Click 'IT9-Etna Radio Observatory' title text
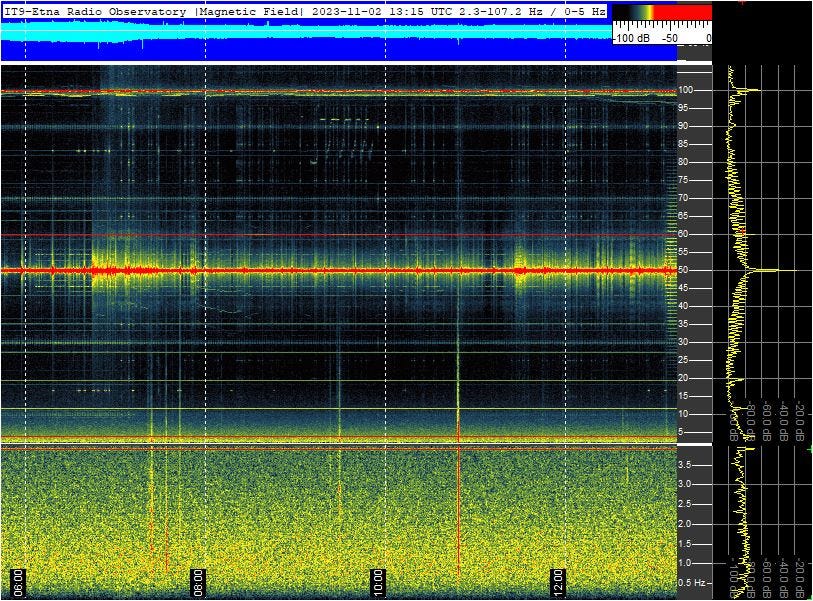Viewport: 813px width, 601px height. [95, 11]
